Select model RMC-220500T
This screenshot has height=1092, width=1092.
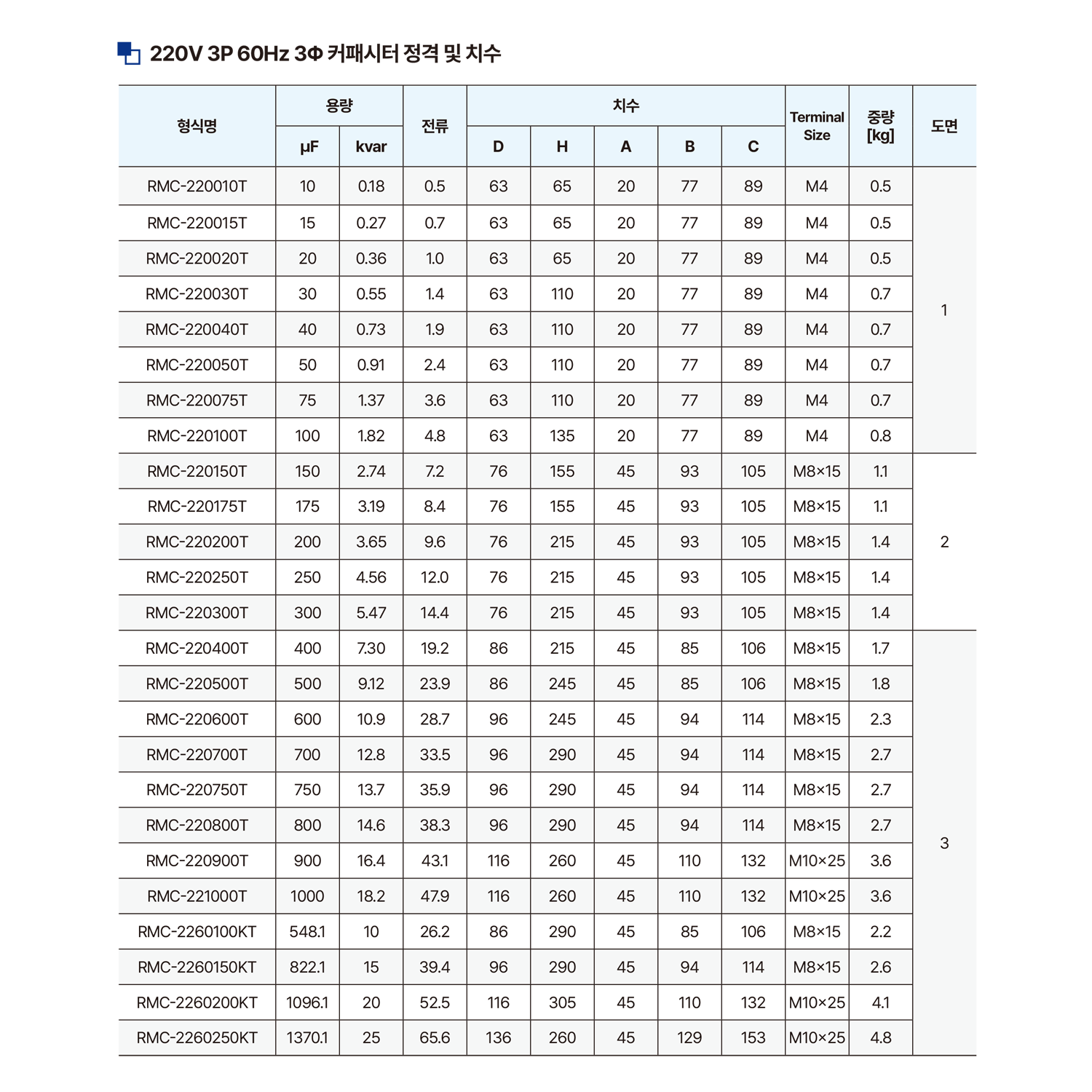pos(197,684)
